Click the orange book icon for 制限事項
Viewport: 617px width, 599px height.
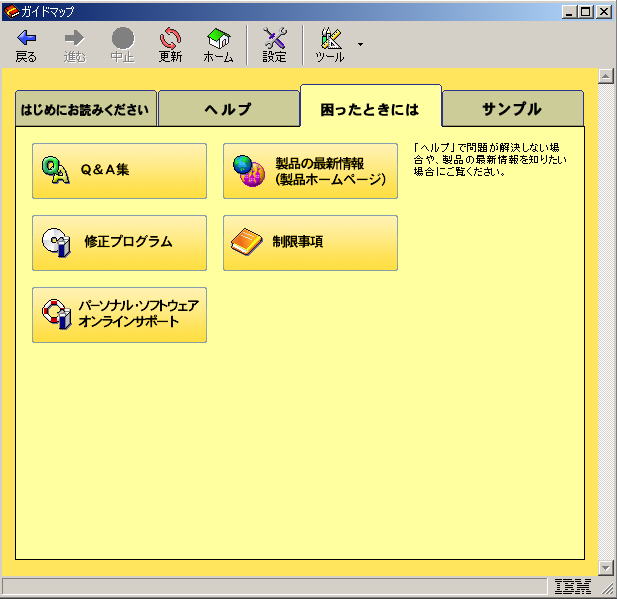click(246, 242)
